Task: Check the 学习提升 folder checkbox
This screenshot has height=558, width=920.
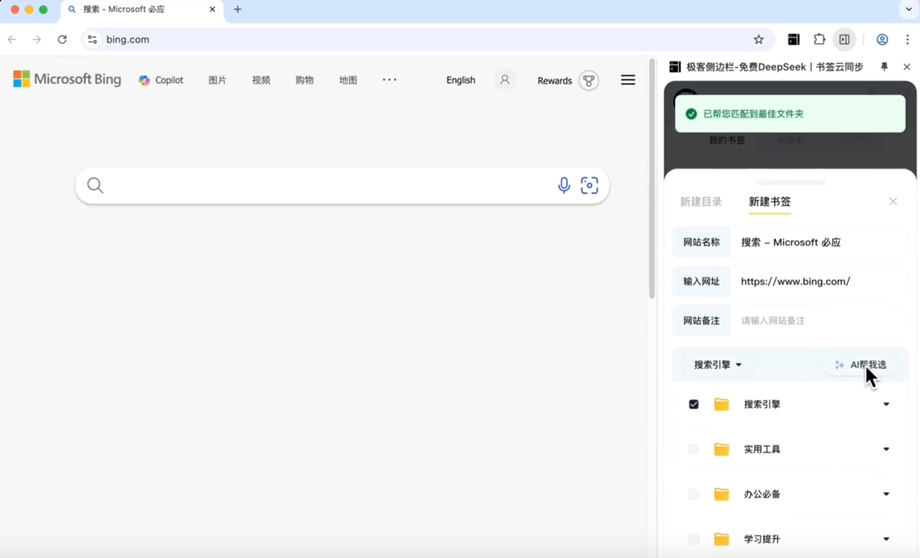Action: [694, 539]
